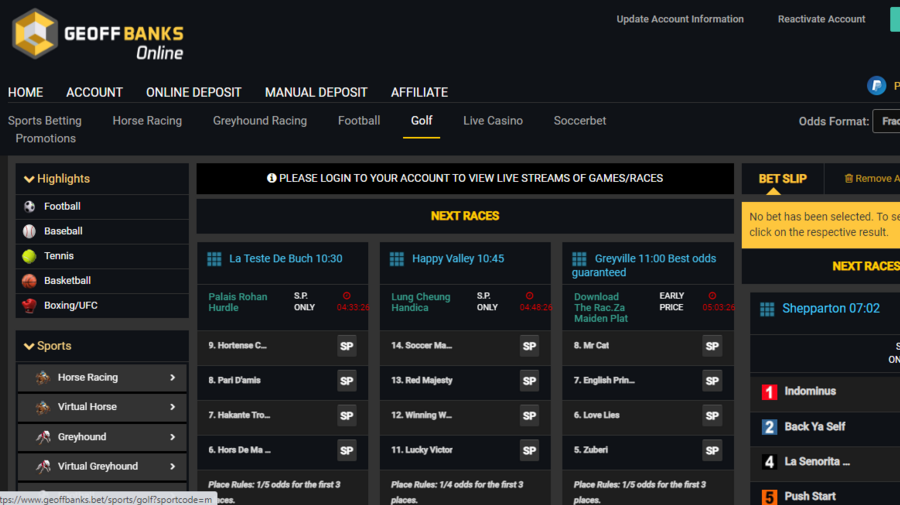This screenshot has height=505, width=900.
Task: Click the trash icon next to Remove All
Action: click(x=848, y=178)
